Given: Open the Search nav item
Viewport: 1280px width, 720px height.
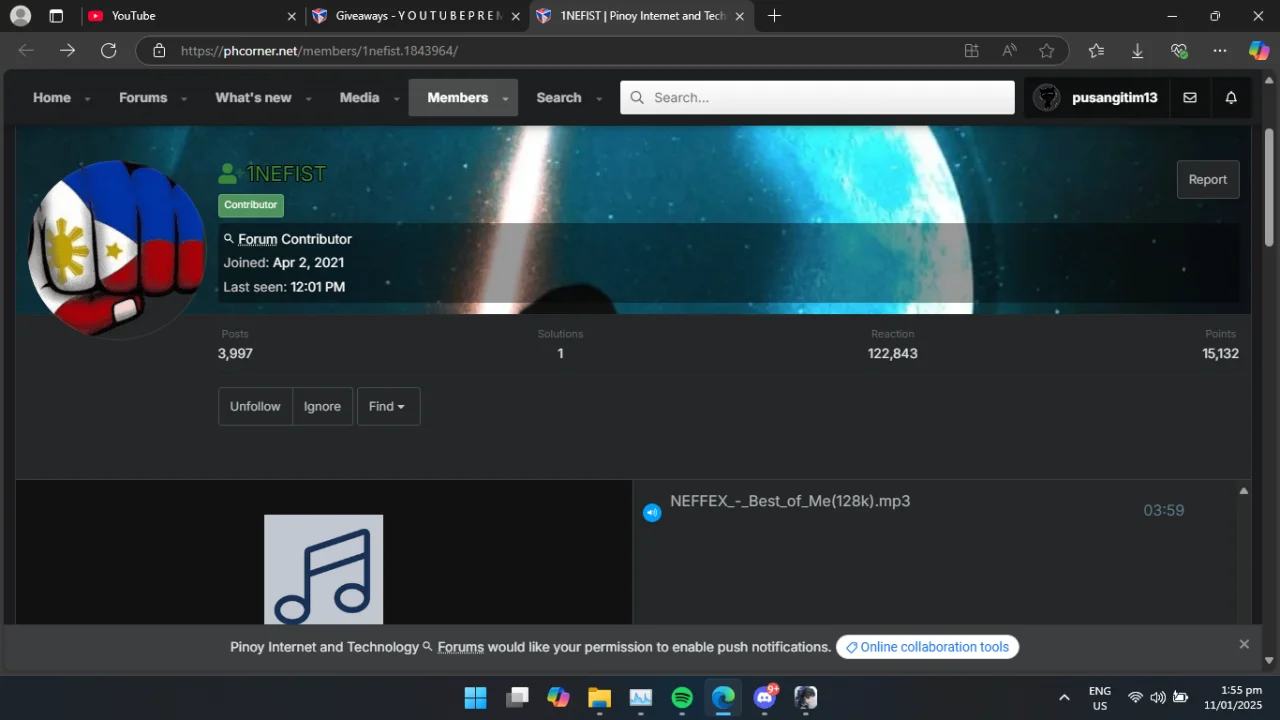Looking at the screenshot, I should point(559,97).
